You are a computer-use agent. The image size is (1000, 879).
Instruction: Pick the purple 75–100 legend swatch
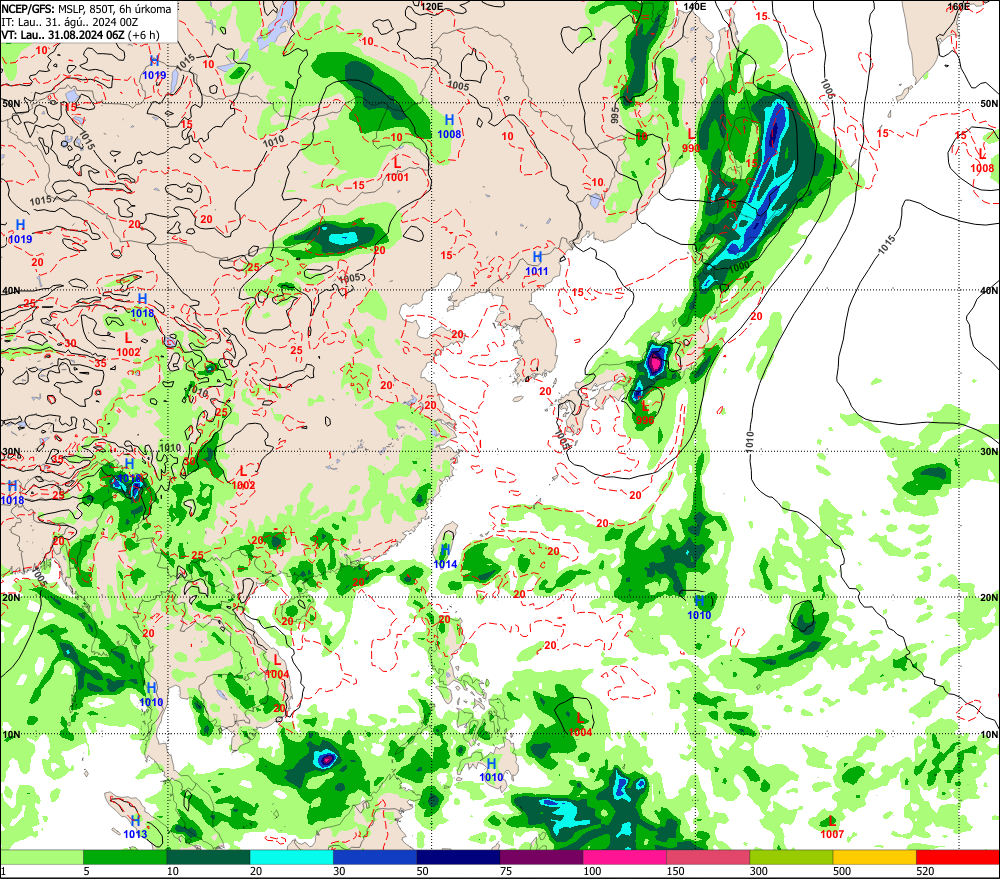point(541,857)
